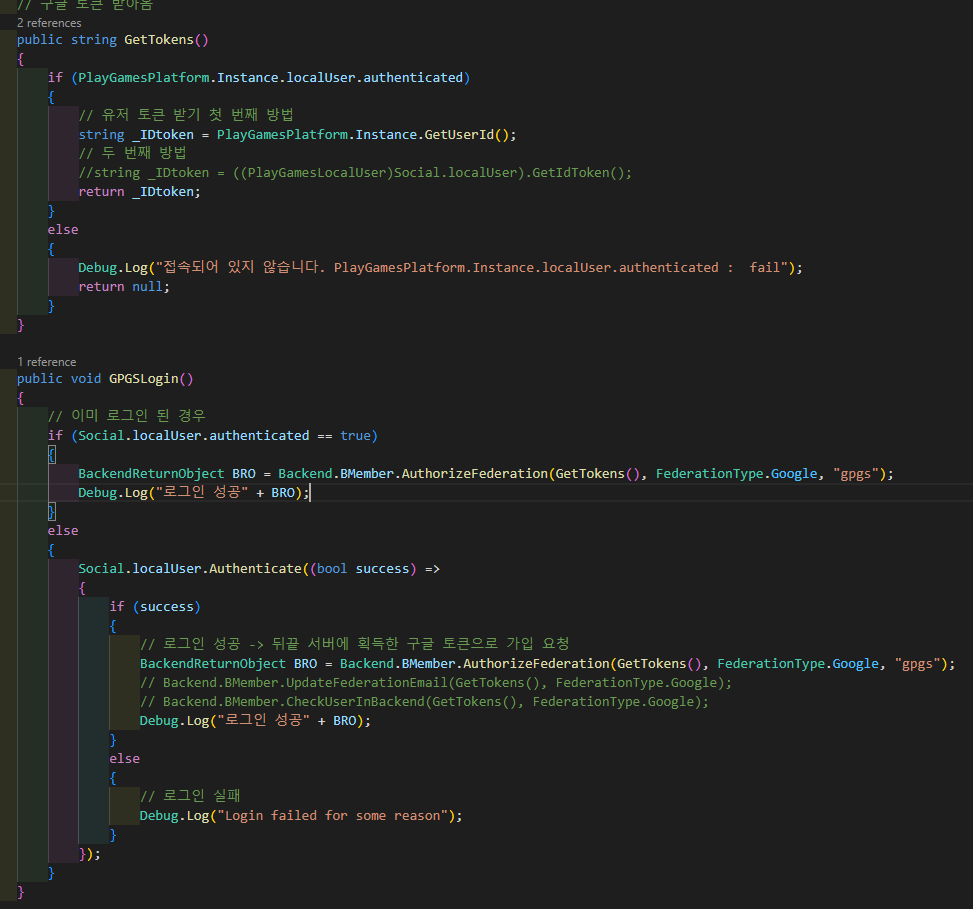
Task: Click the 'void' keyword before GPGSLogin
Action: pyautogui.click(x=86, y=378)
